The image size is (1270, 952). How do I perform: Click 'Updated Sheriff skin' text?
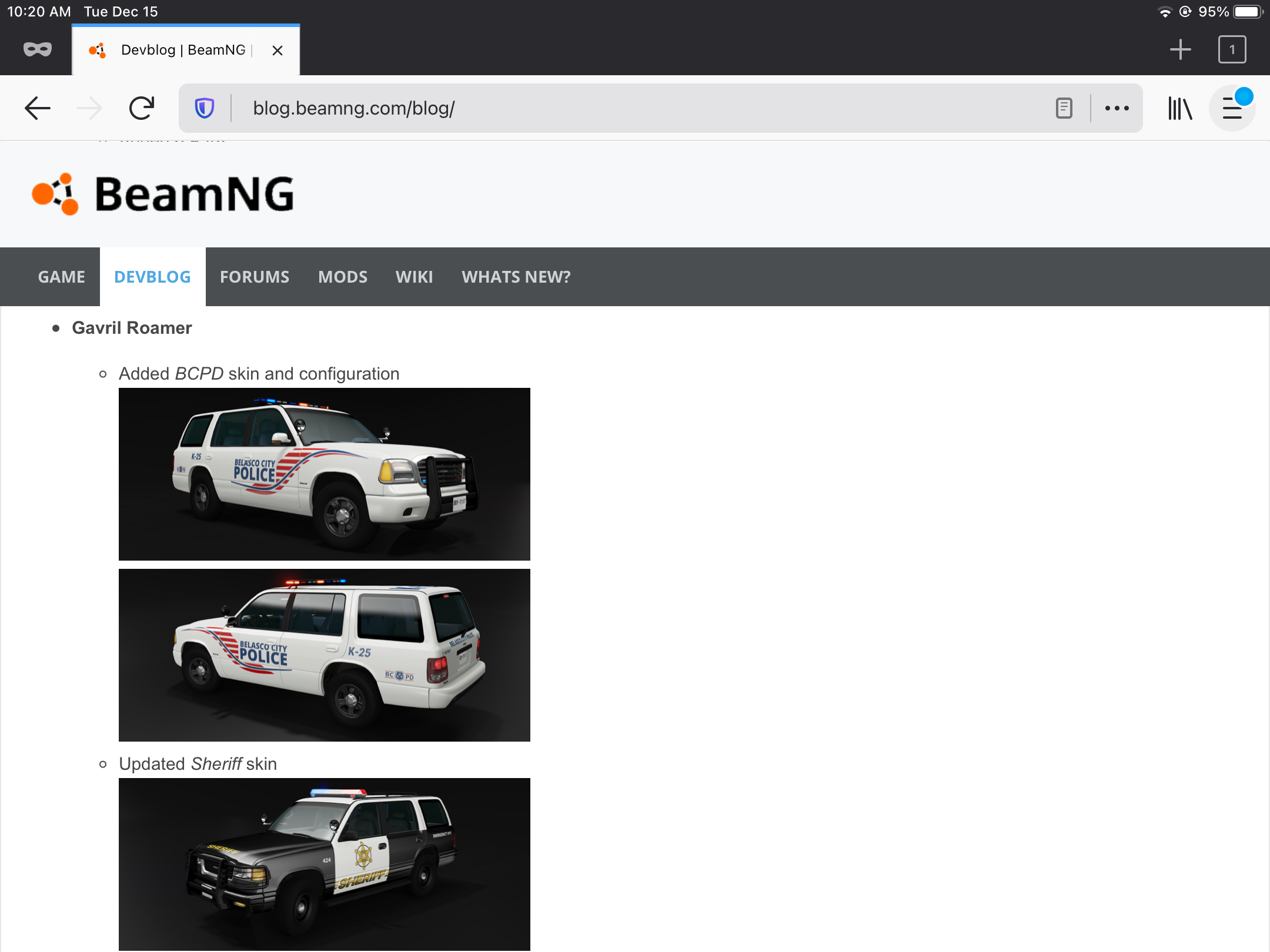(x=198, y=764)
